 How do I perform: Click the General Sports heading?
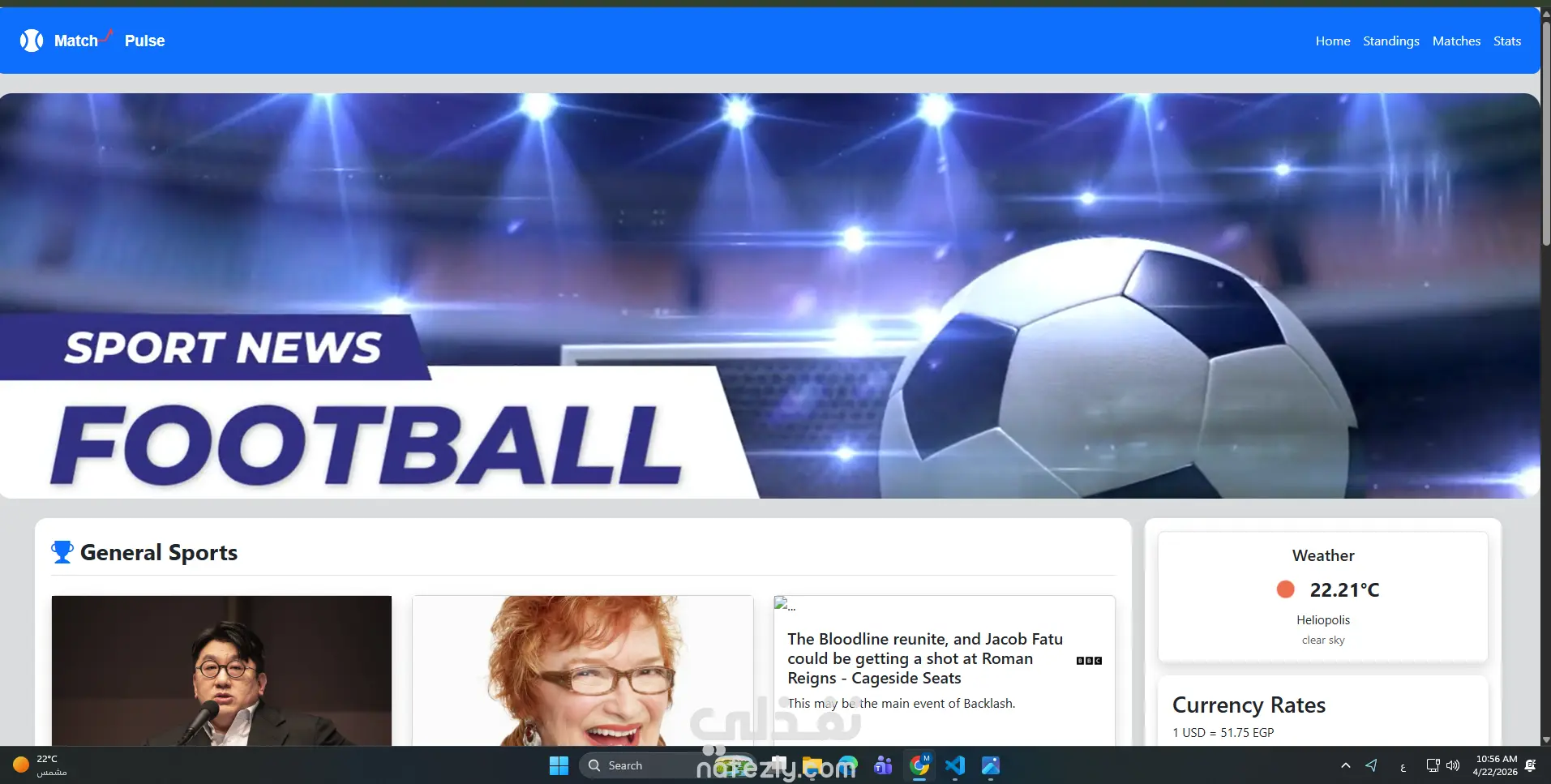tap(159, 552)
